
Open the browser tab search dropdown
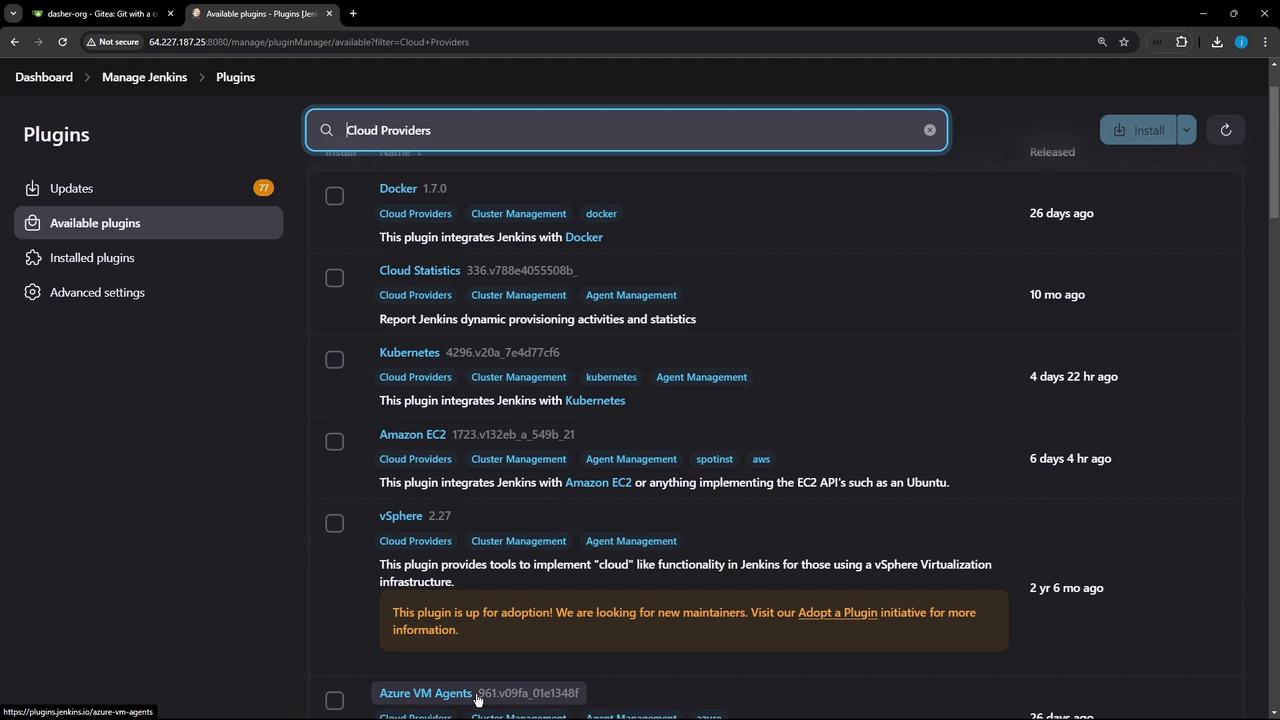tap(13, 13)
